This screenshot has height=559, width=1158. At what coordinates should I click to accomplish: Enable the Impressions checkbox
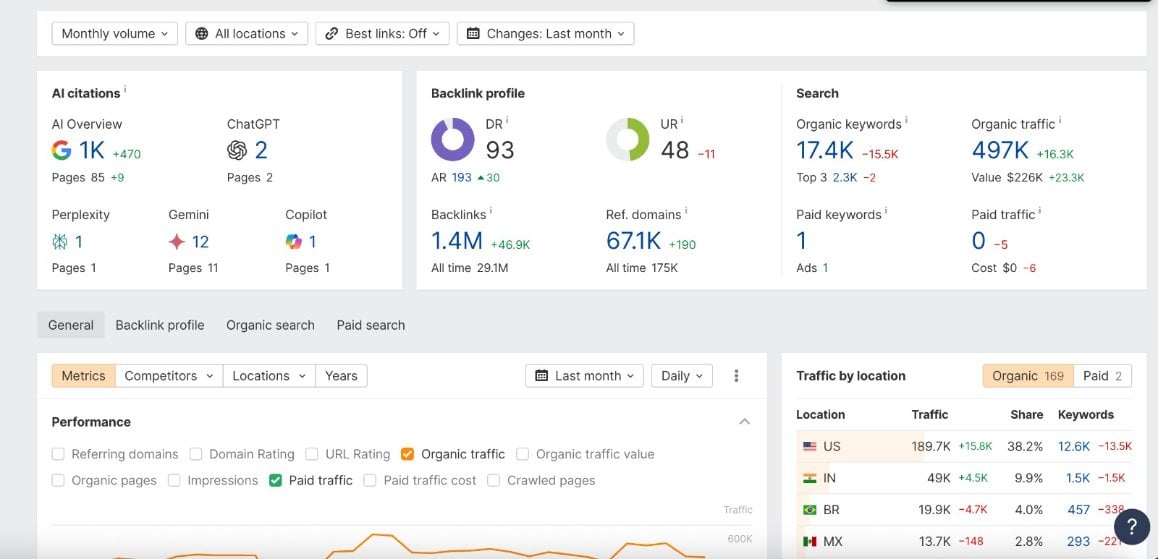(x=174, y=481)
